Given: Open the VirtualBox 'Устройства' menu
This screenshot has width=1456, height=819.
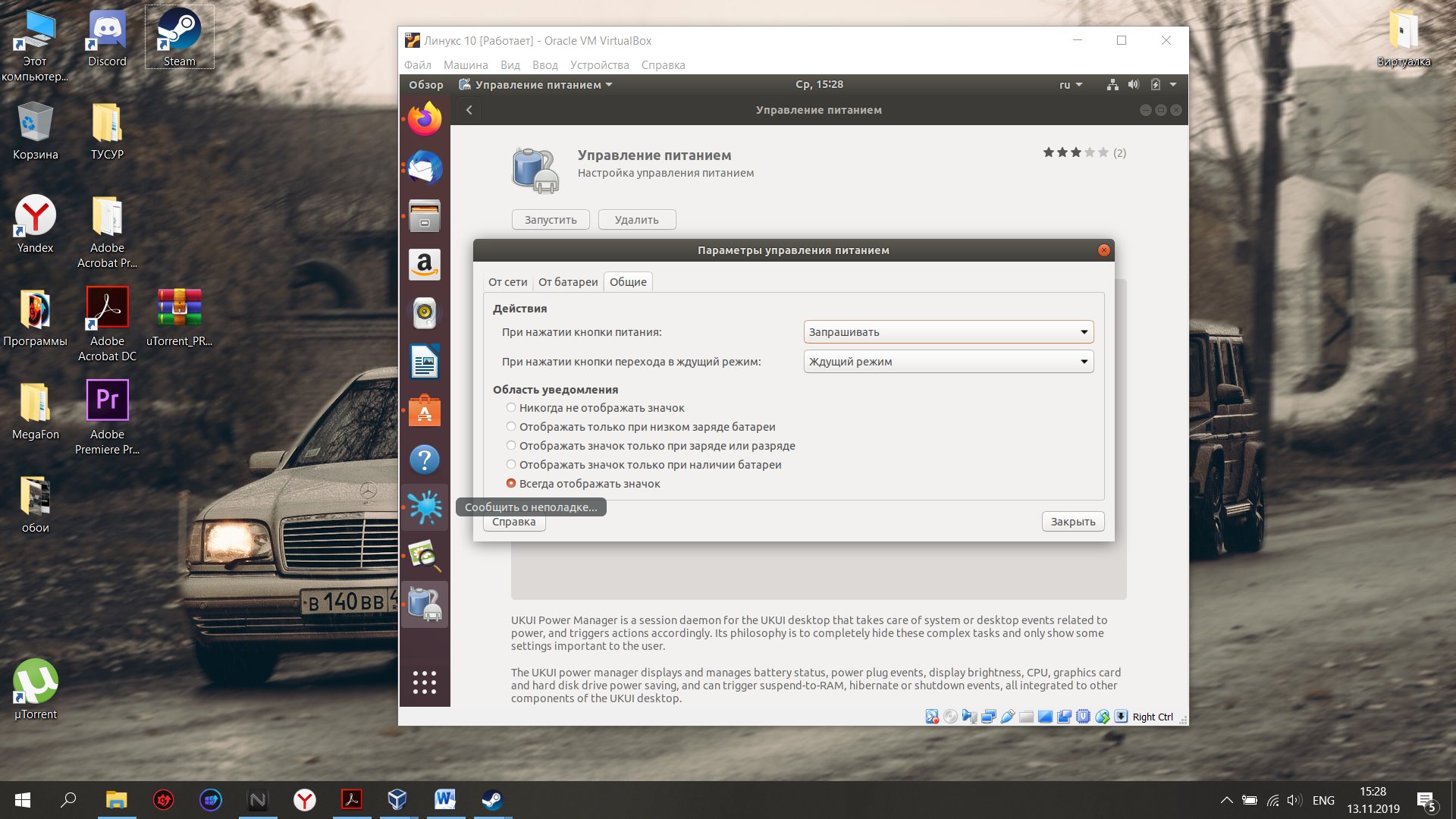Looking at the screenshot, I should point(600,65).
